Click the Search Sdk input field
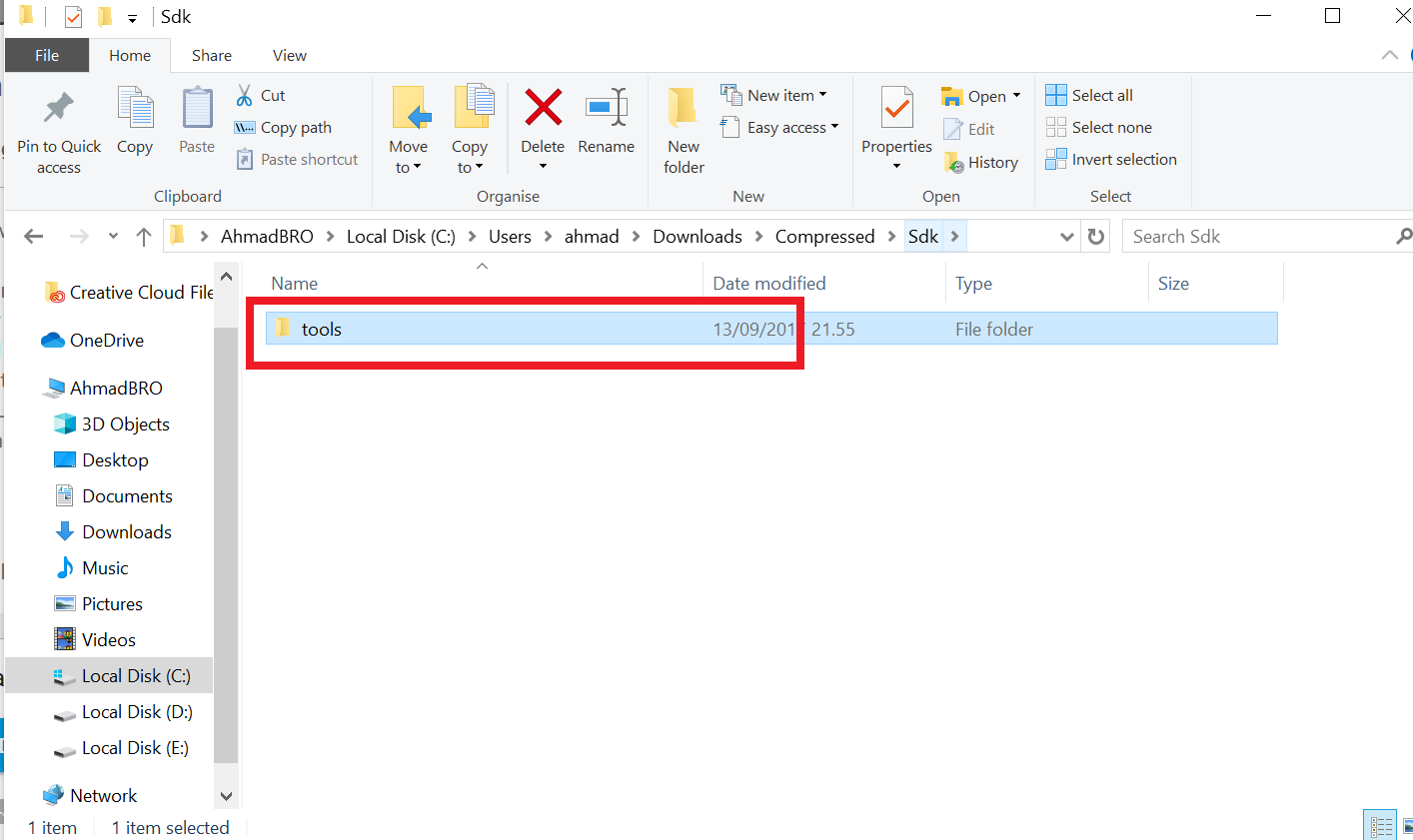Image resolution: width=1413 pixels, height=840 pixels. 1259,237
